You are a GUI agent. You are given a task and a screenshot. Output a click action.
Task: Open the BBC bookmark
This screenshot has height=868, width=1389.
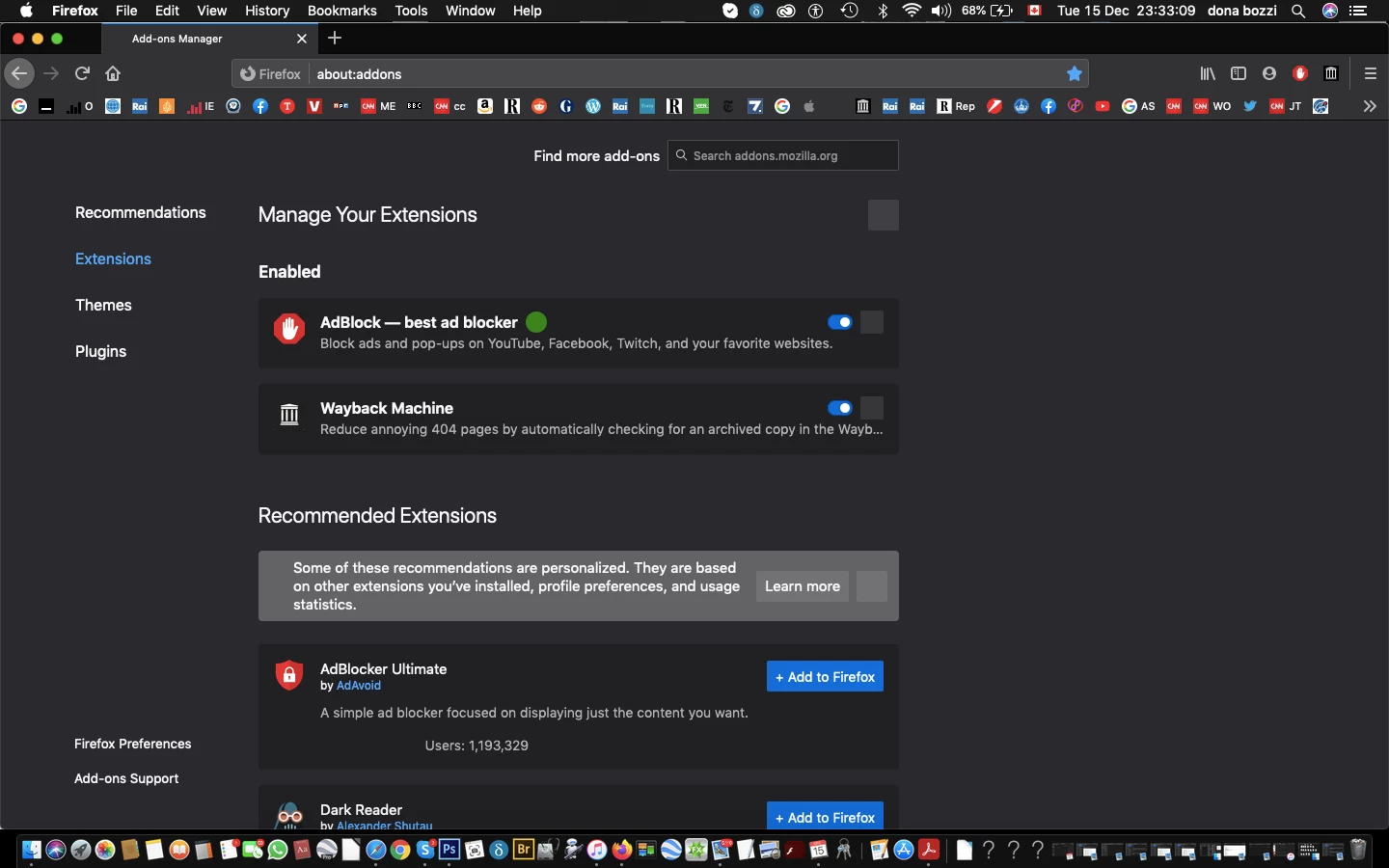point(415,106)
